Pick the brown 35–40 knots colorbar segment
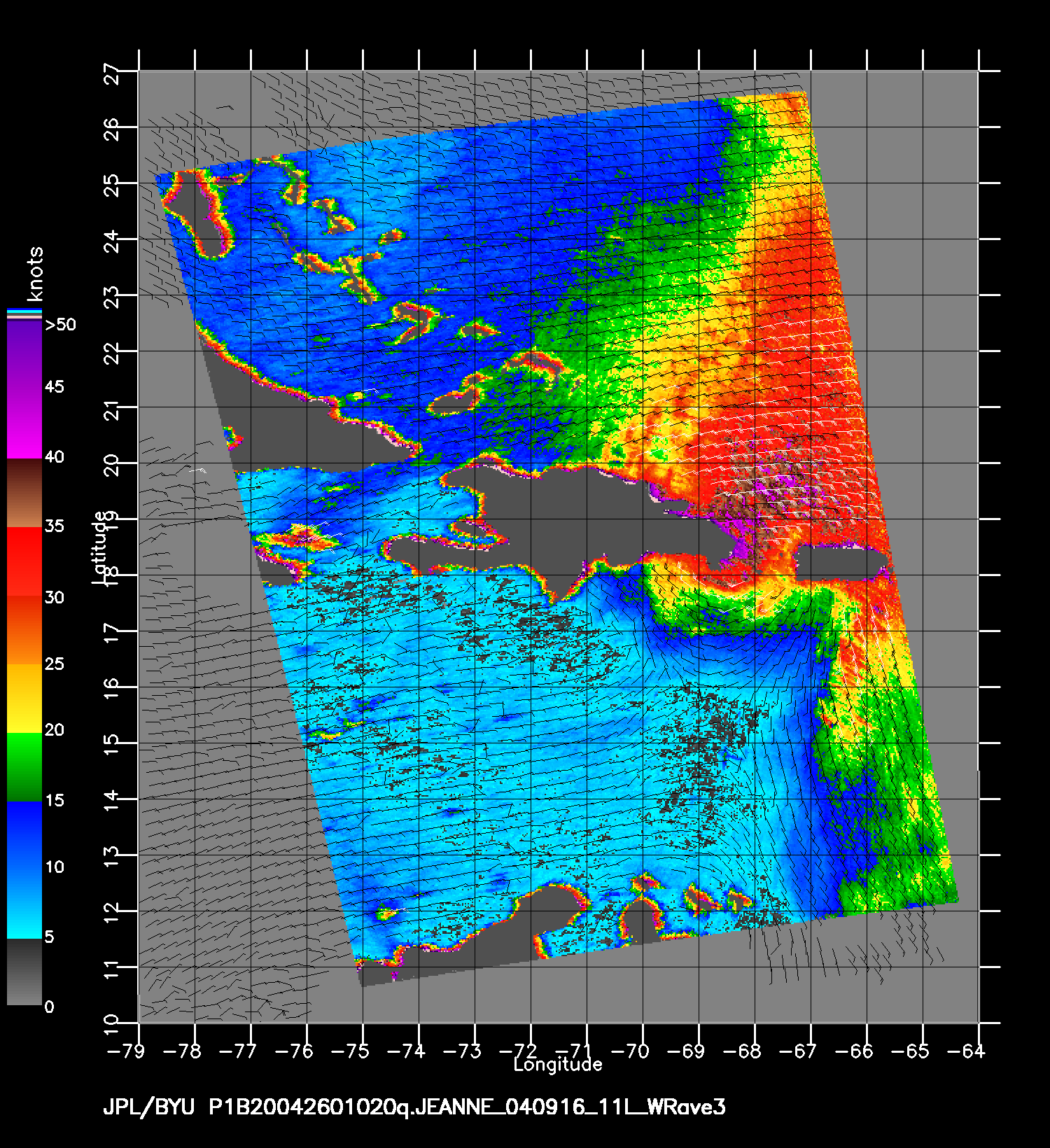Viewport: 1050px width, 1148px height. click(x=24, y=493)
